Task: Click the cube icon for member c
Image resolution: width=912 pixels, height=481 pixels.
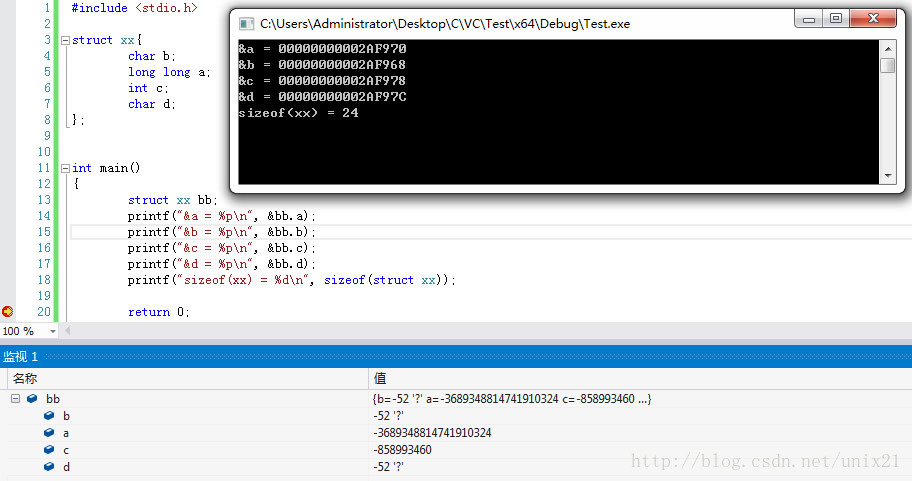Action: coord(49,450)
